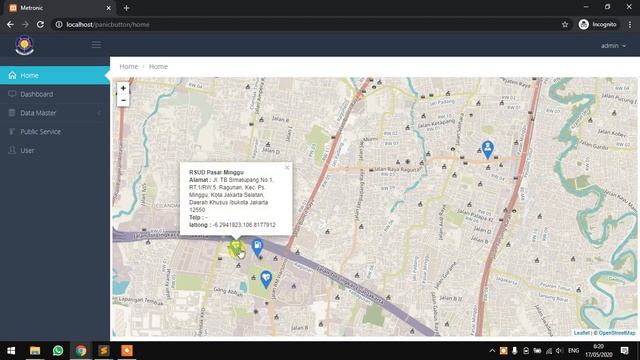The height and width of the screenshot is (360, 640).
Task: Open the OpenStreetMap attribution link
Action: click(x=617, y=333)
